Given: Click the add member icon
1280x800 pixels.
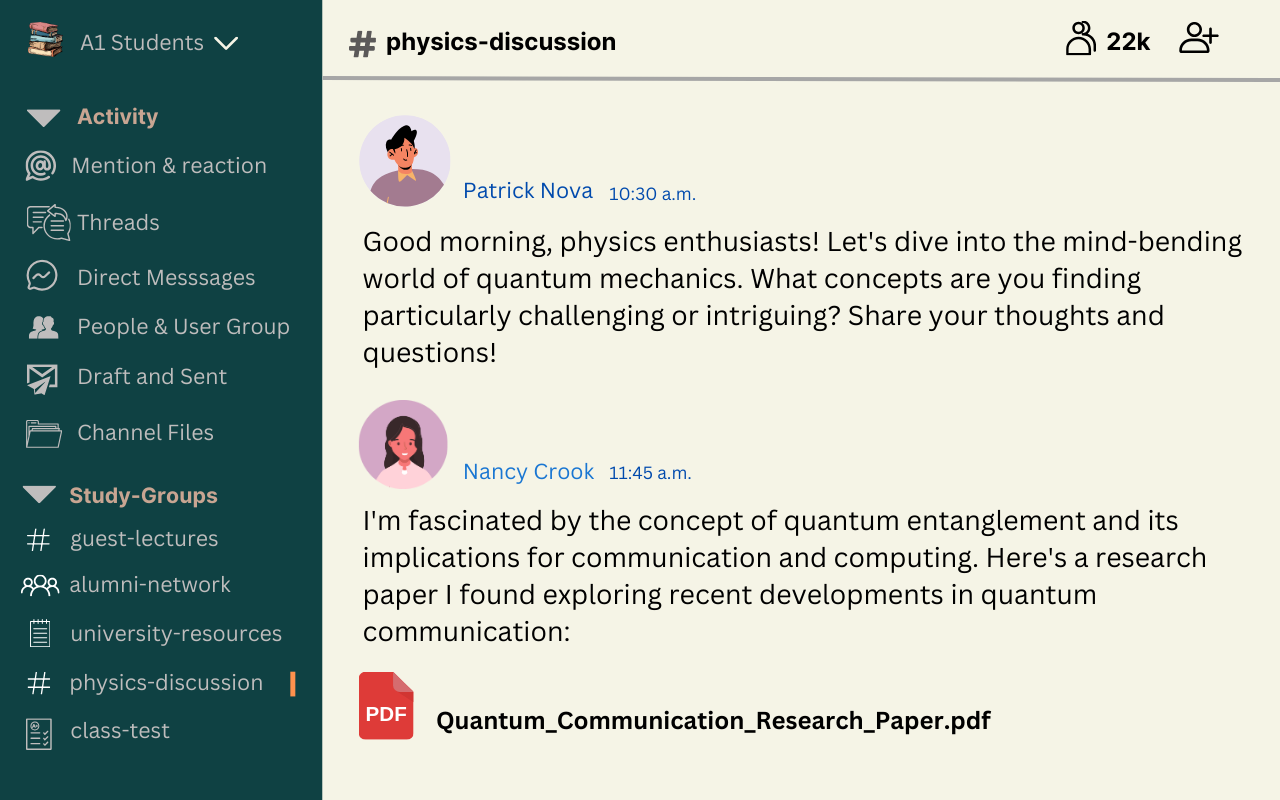Looking at the screenshot, I should tap(1198, 40).
